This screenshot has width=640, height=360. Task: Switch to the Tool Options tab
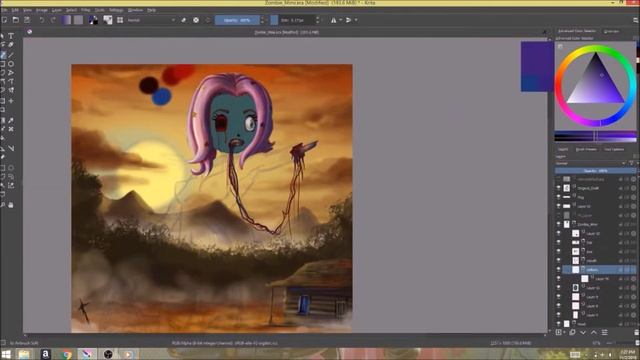click(614, 149)
